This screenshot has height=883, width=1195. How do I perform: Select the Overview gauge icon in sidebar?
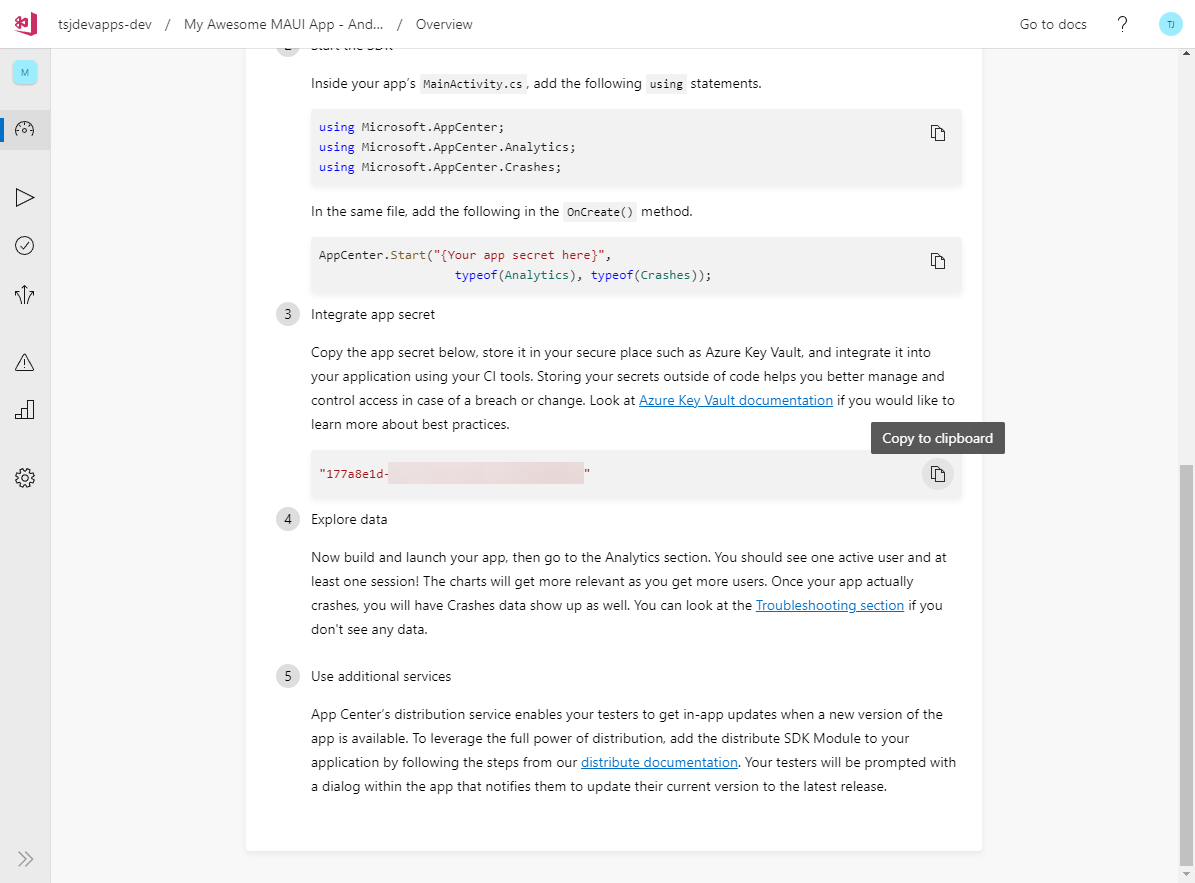point(25,130)
